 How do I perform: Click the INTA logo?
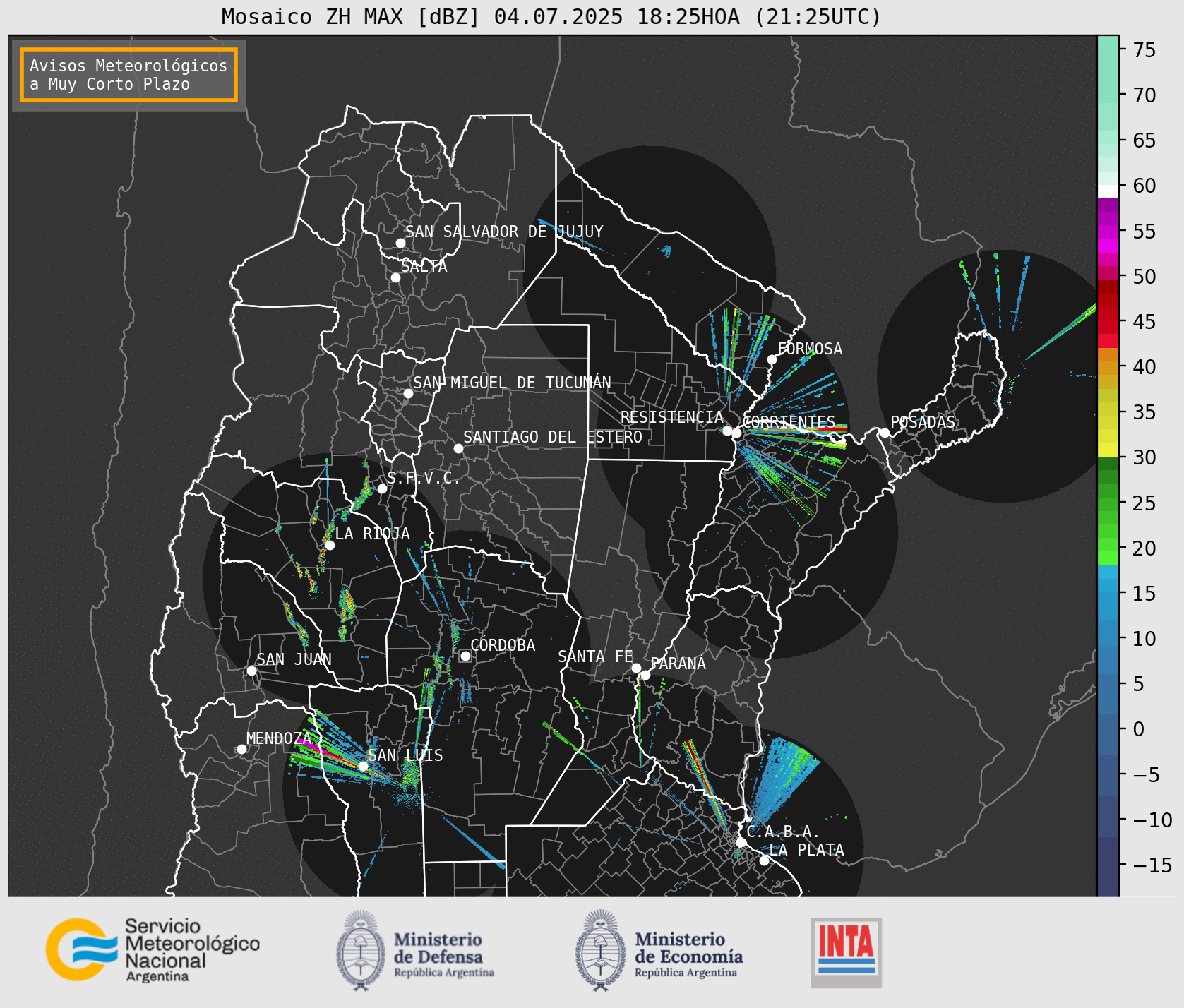point(847,952)
